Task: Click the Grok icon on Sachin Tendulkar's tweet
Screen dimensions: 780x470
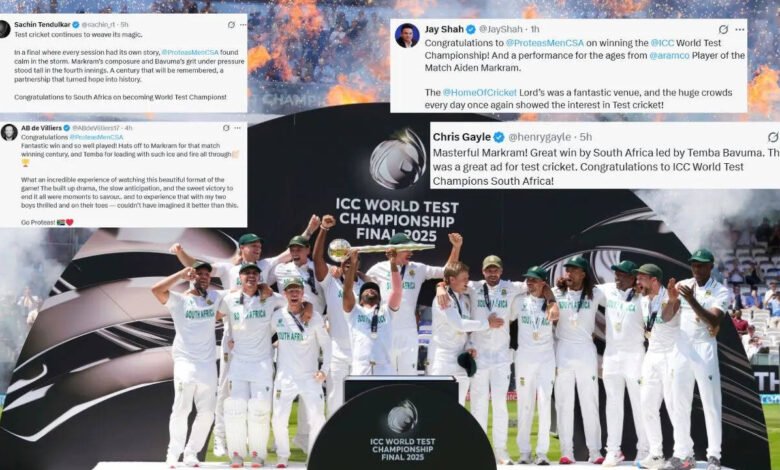Action: [231, 24]
